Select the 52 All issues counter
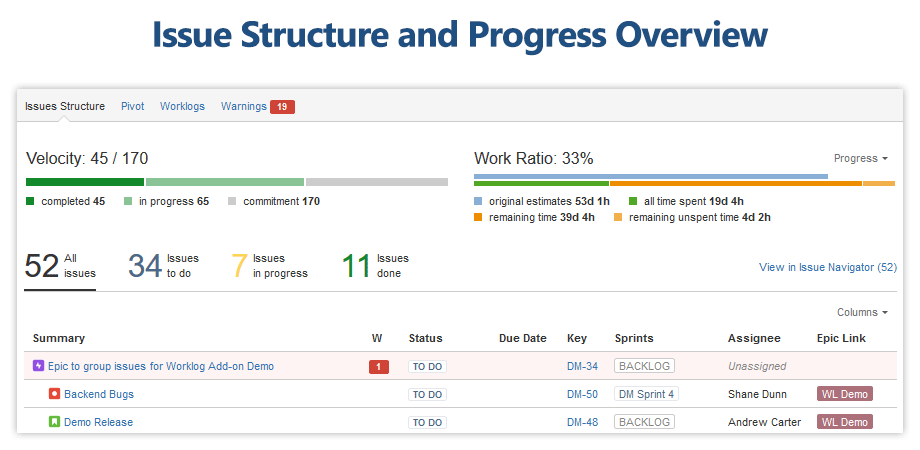Viewport: 920px width, 450px height. click(x=60, y=266)
